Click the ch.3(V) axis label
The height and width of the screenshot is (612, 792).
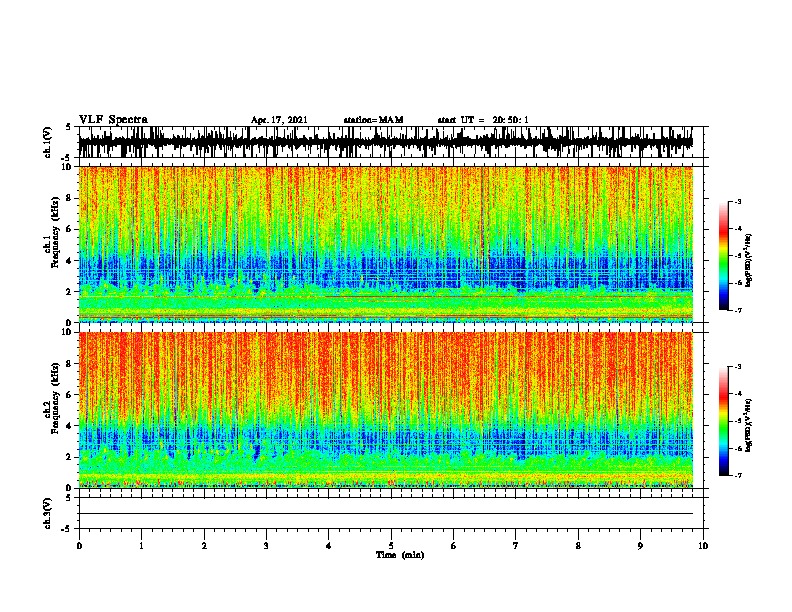pyautogui.click(x=47, y=513)
